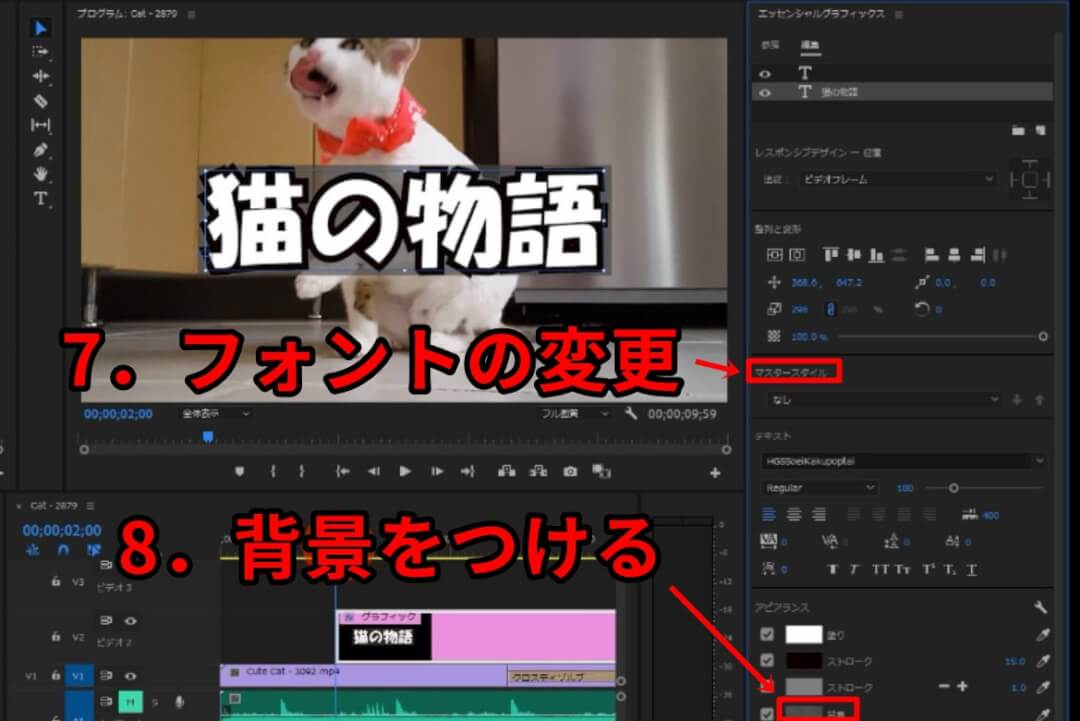Adjust the font size slider
The height and width of the screenshot is (721, 1080).
click(953, 488)
